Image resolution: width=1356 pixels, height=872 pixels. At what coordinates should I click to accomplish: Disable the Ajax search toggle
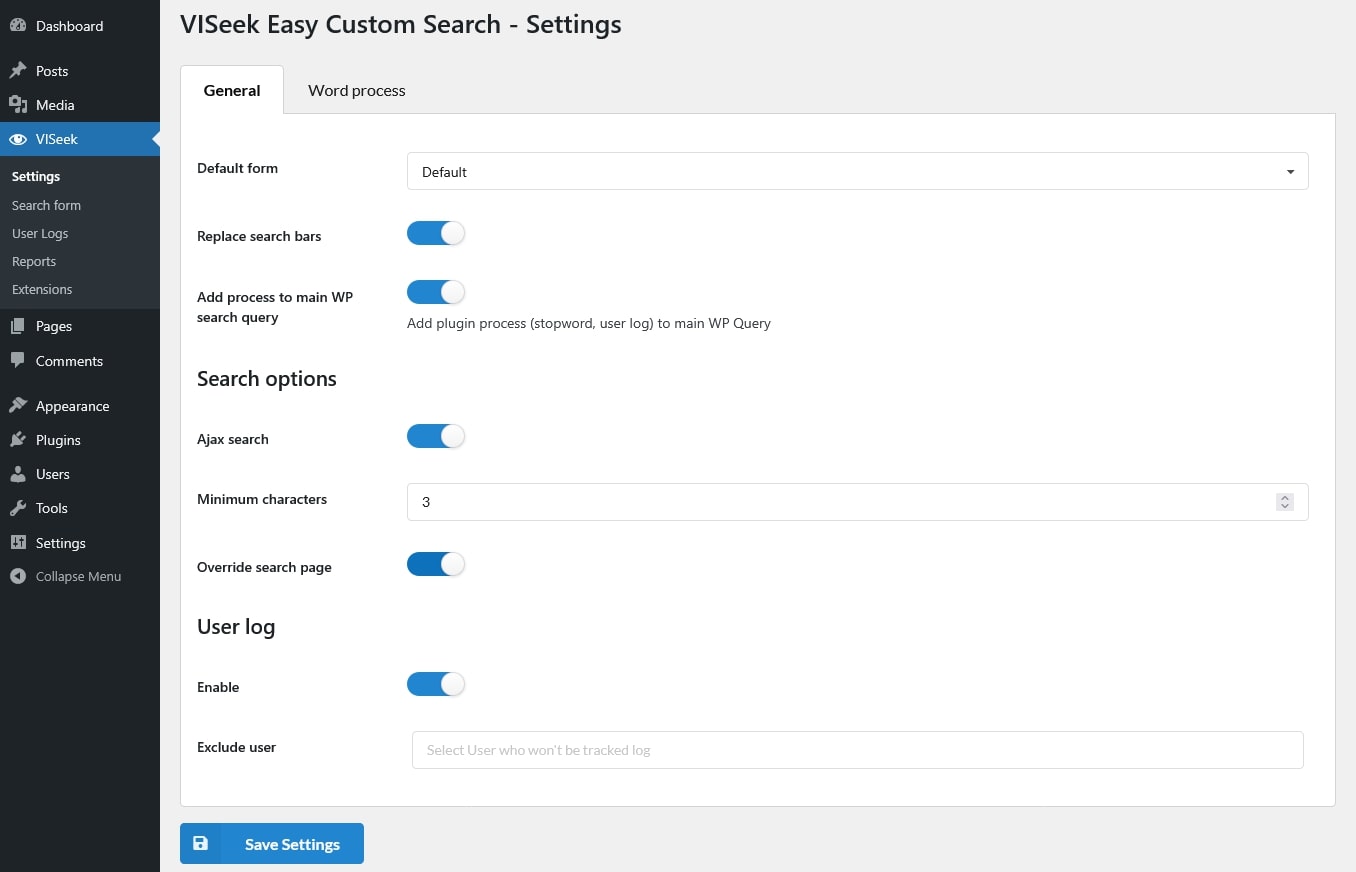pos(436,437)
